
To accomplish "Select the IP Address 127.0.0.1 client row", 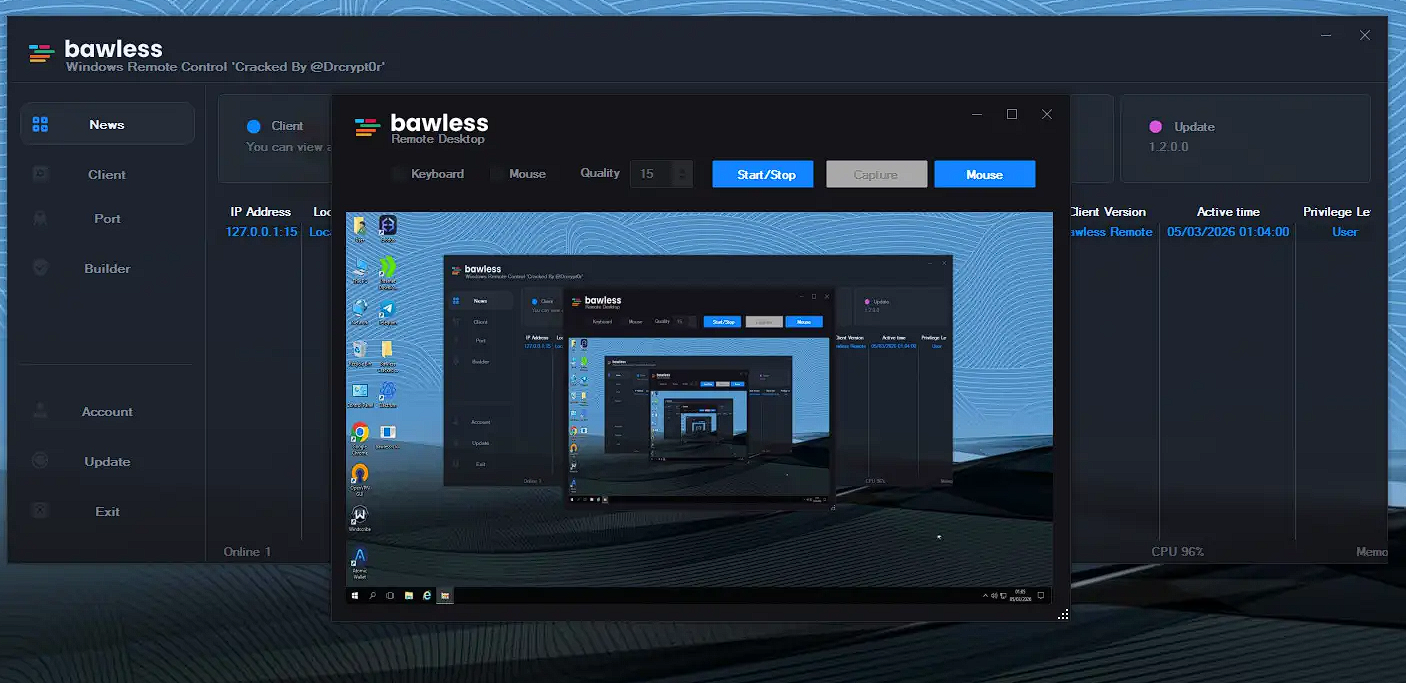I will click(x=259, y=231).
